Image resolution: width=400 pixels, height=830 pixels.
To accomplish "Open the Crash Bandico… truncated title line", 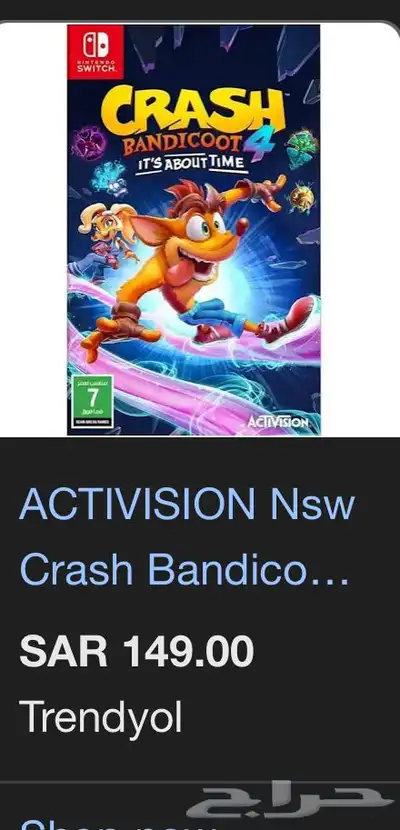I will (x=184, y=571).
